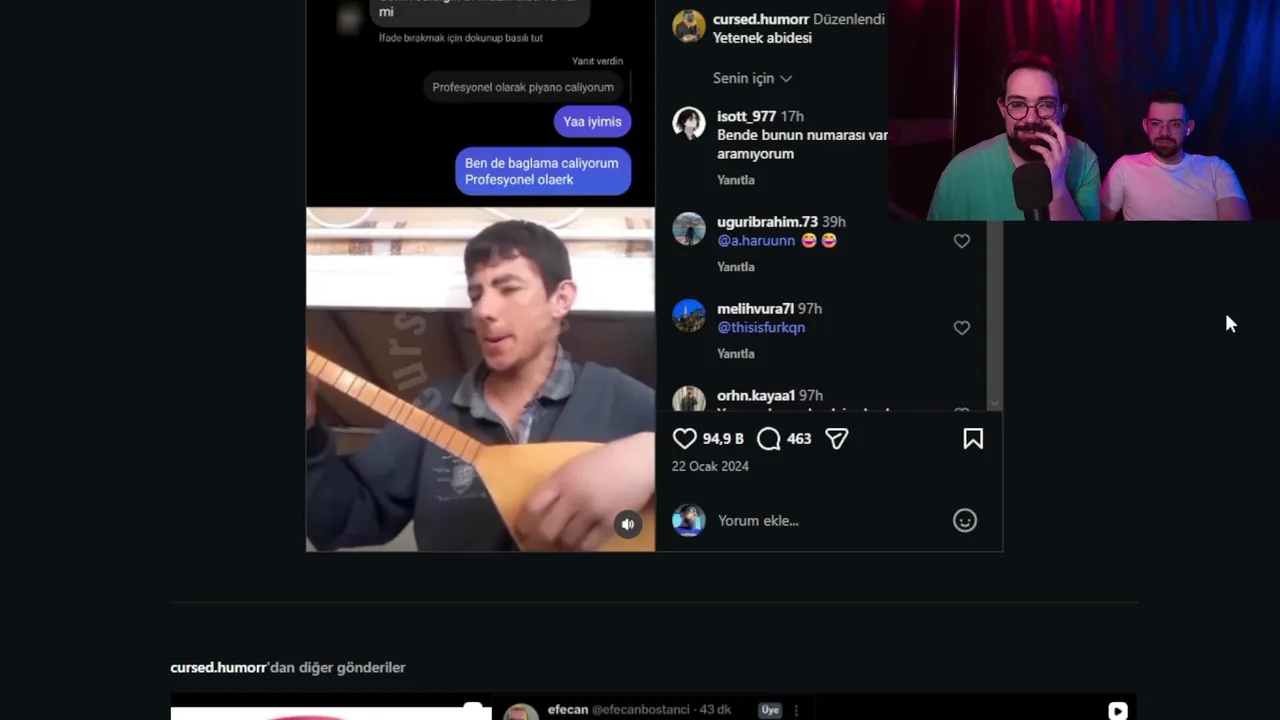Share post with paper plane icon
Image resolution: width=1280 pixels, height=720 pixels.
point(837,439)
